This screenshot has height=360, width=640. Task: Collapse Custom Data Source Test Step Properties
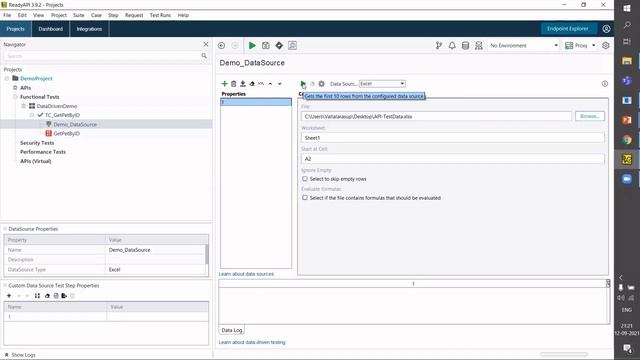[x=5, y=286]
